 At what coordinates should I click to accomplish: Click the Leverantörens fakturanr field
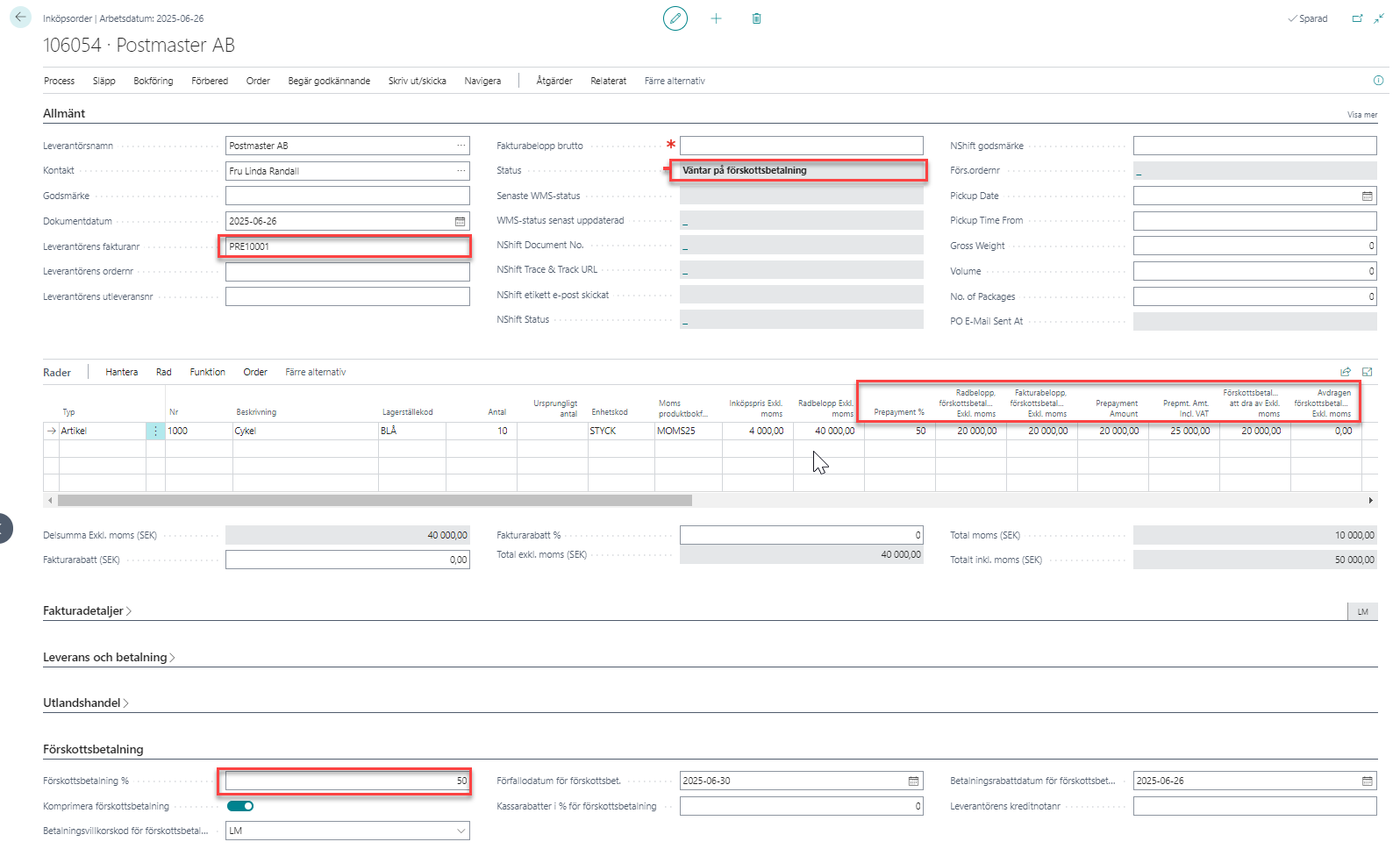click(346, 246)
